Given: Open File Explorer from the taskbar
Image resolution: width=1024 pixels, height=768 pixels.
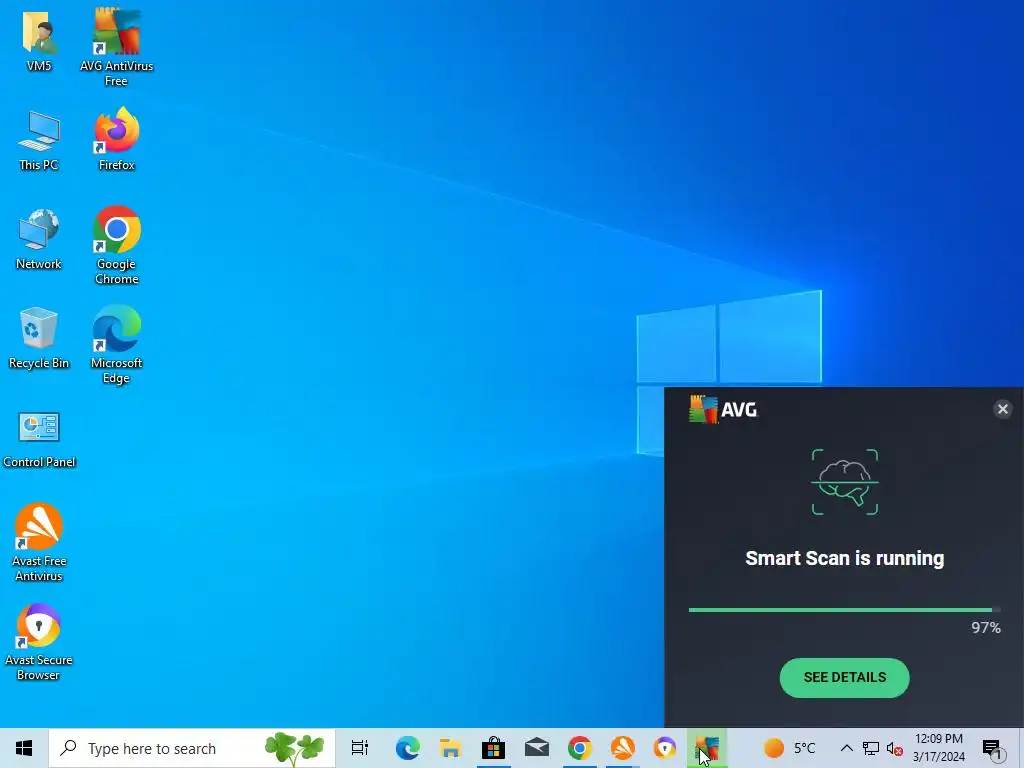Looking at the screenshot, I should pos(451,748).
